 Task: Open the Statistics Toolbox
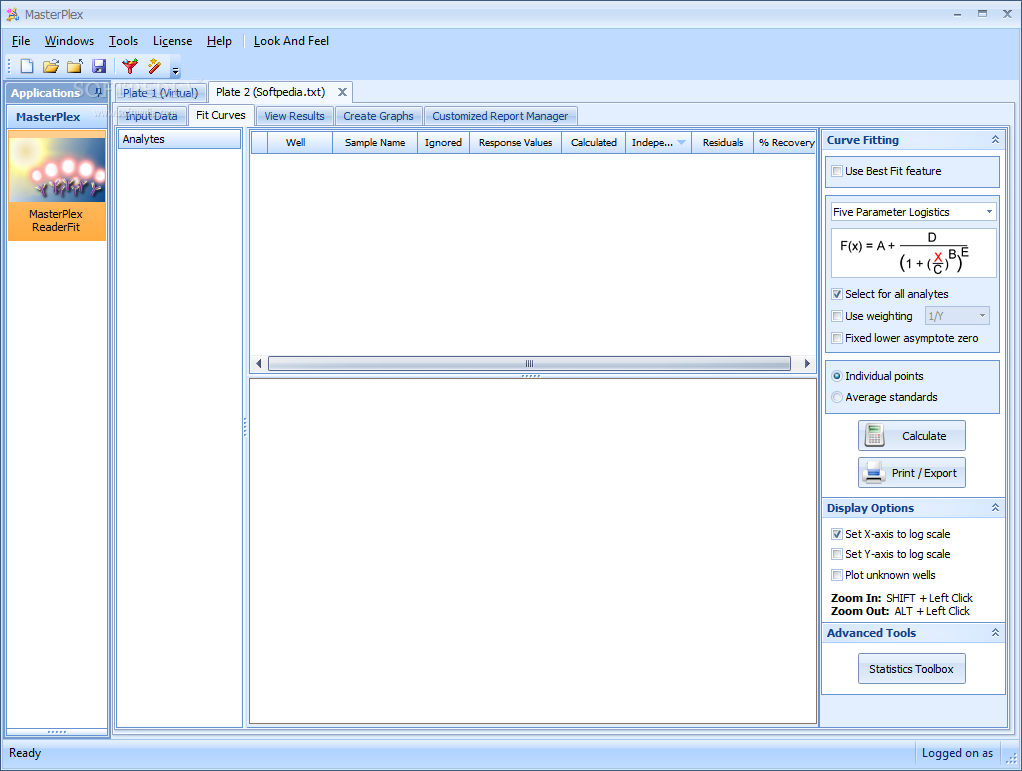911,669
